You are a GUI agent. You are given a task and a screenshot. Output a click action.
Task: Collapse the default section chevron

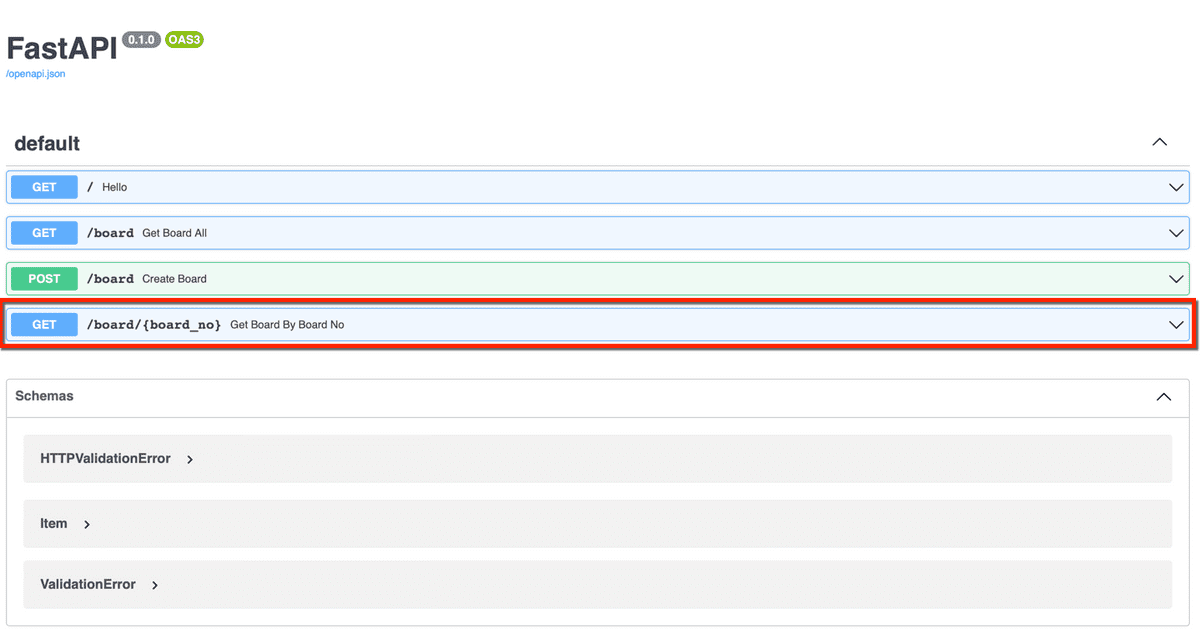coord(1160,142)
